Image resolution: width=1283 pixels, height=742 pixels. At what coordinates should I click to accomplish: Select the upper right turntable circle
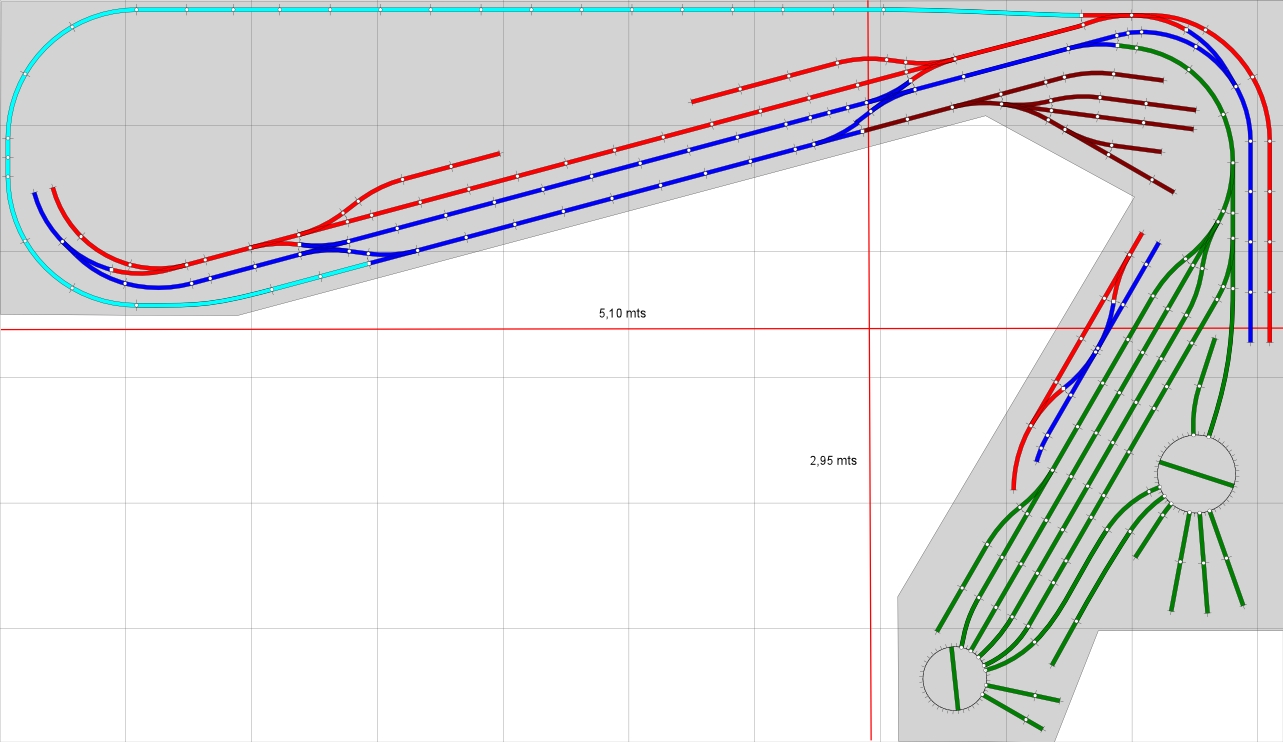point(1195,474)
